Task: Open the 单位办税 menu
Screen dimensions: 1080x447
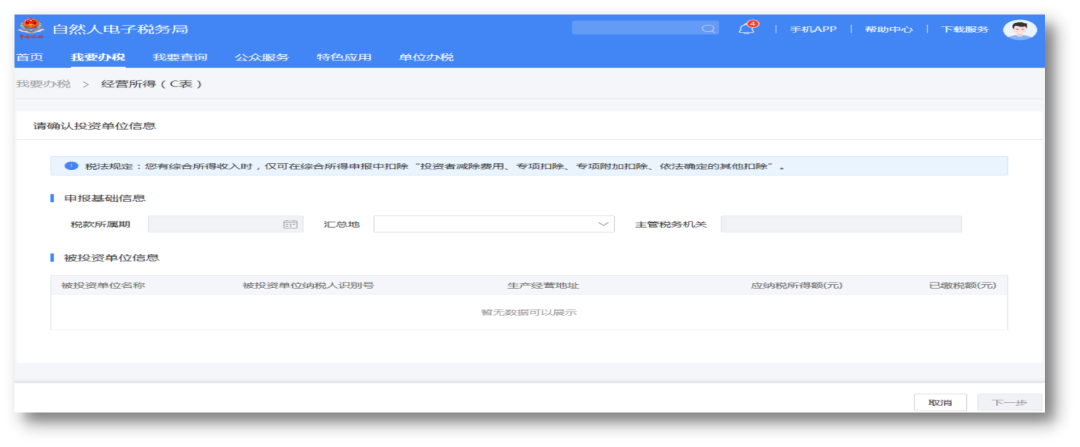Action: click(425, 57)
